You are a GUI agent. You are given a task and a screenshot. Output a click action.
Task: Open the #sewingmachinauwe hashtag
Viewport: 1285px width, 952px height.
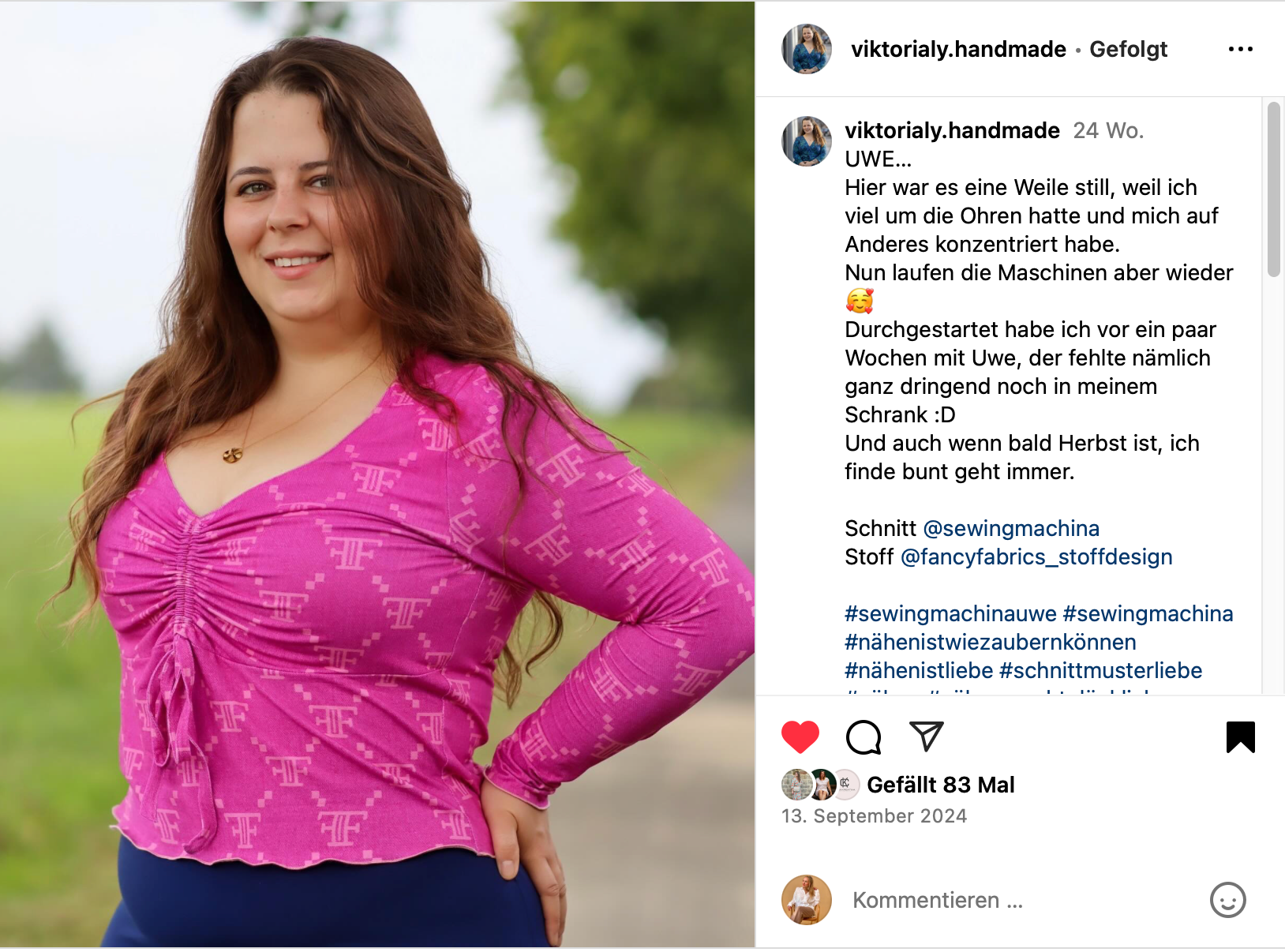[x=950, y=613]
